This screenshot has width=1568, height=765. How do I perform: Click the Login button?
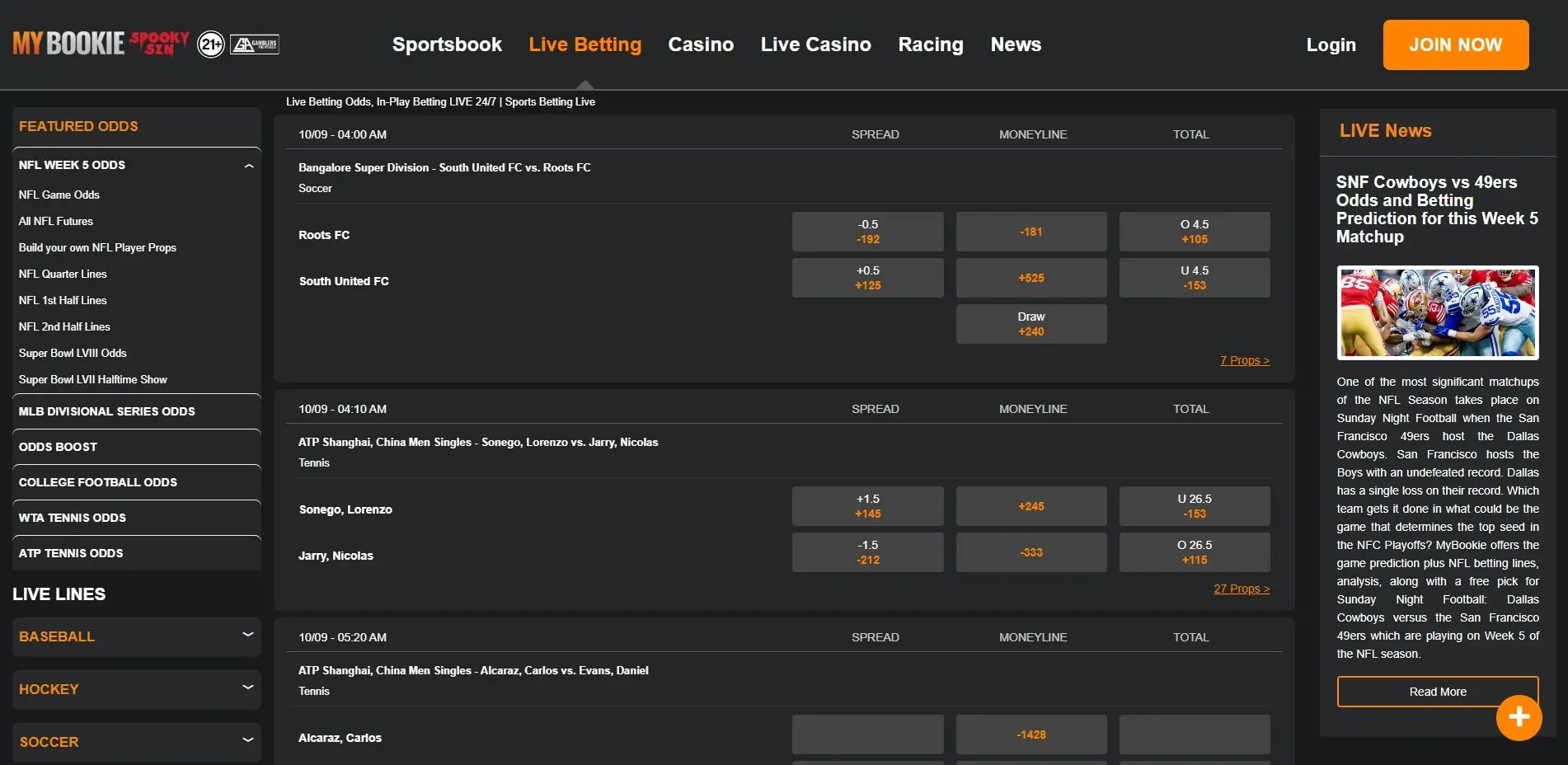point(1330,45)
